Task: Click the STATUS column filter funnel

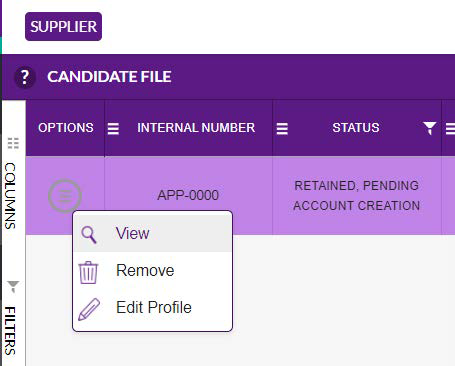Action: click(x=429, y=128)
